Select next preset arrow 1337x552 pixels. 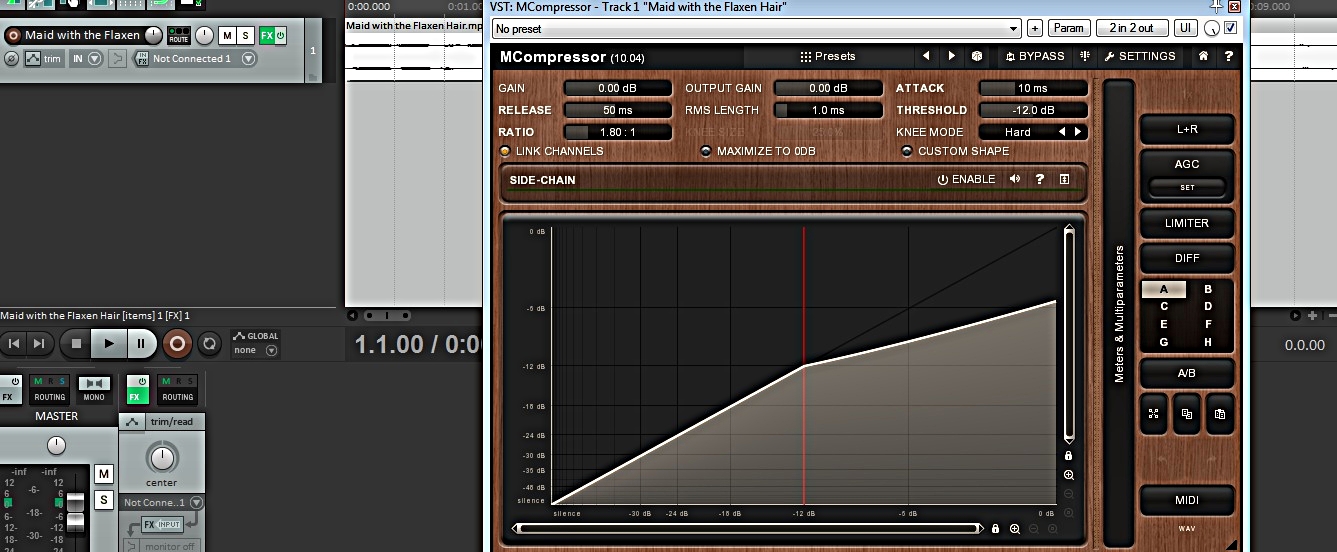951,57
